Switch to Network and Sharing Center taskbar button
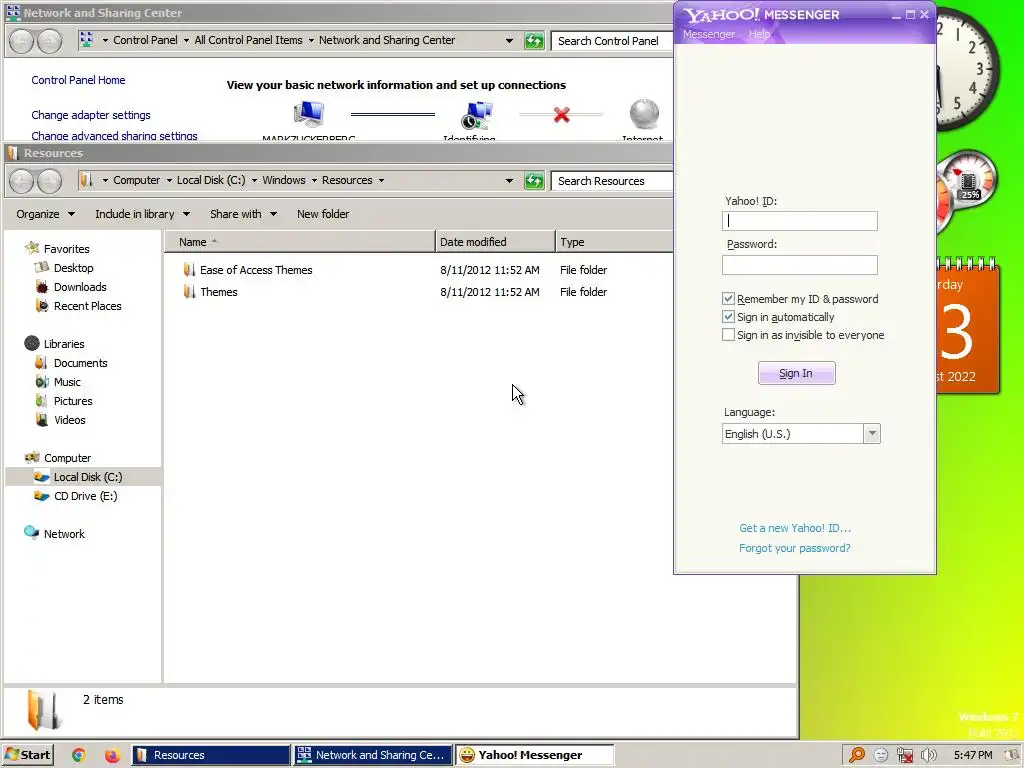The image size is (1024, 768). 373,755
